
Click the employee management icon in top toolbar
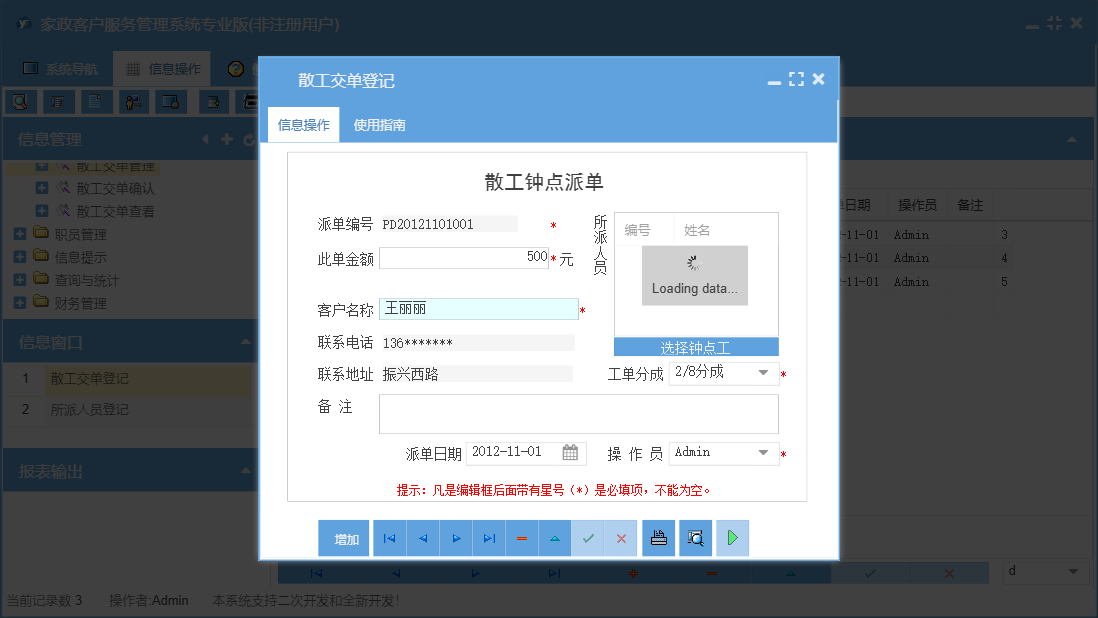(133, 101)
